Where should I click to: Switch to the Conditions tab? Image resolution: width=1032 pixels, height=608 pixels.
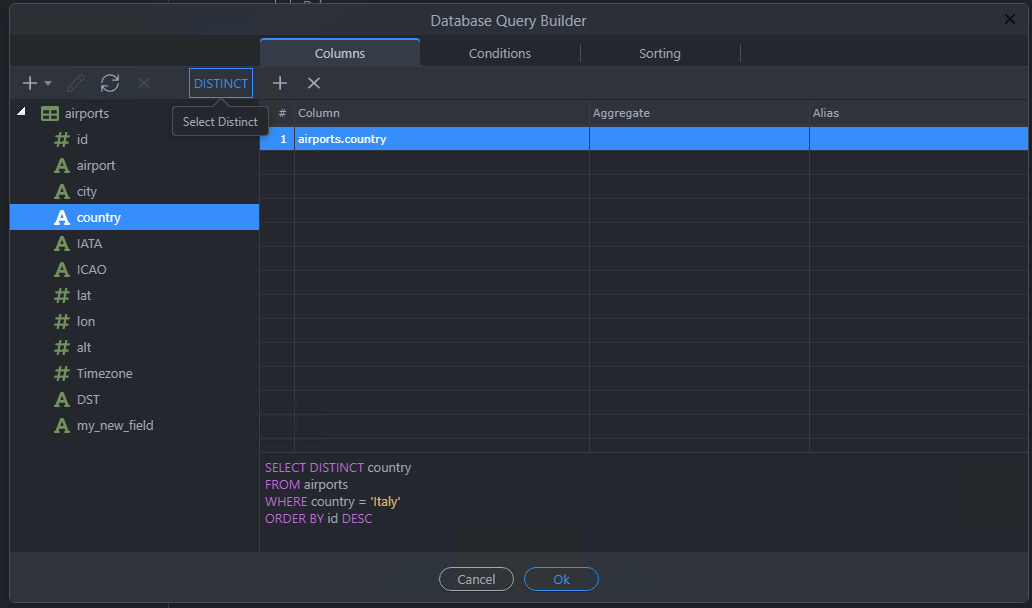tap(500, 53)
